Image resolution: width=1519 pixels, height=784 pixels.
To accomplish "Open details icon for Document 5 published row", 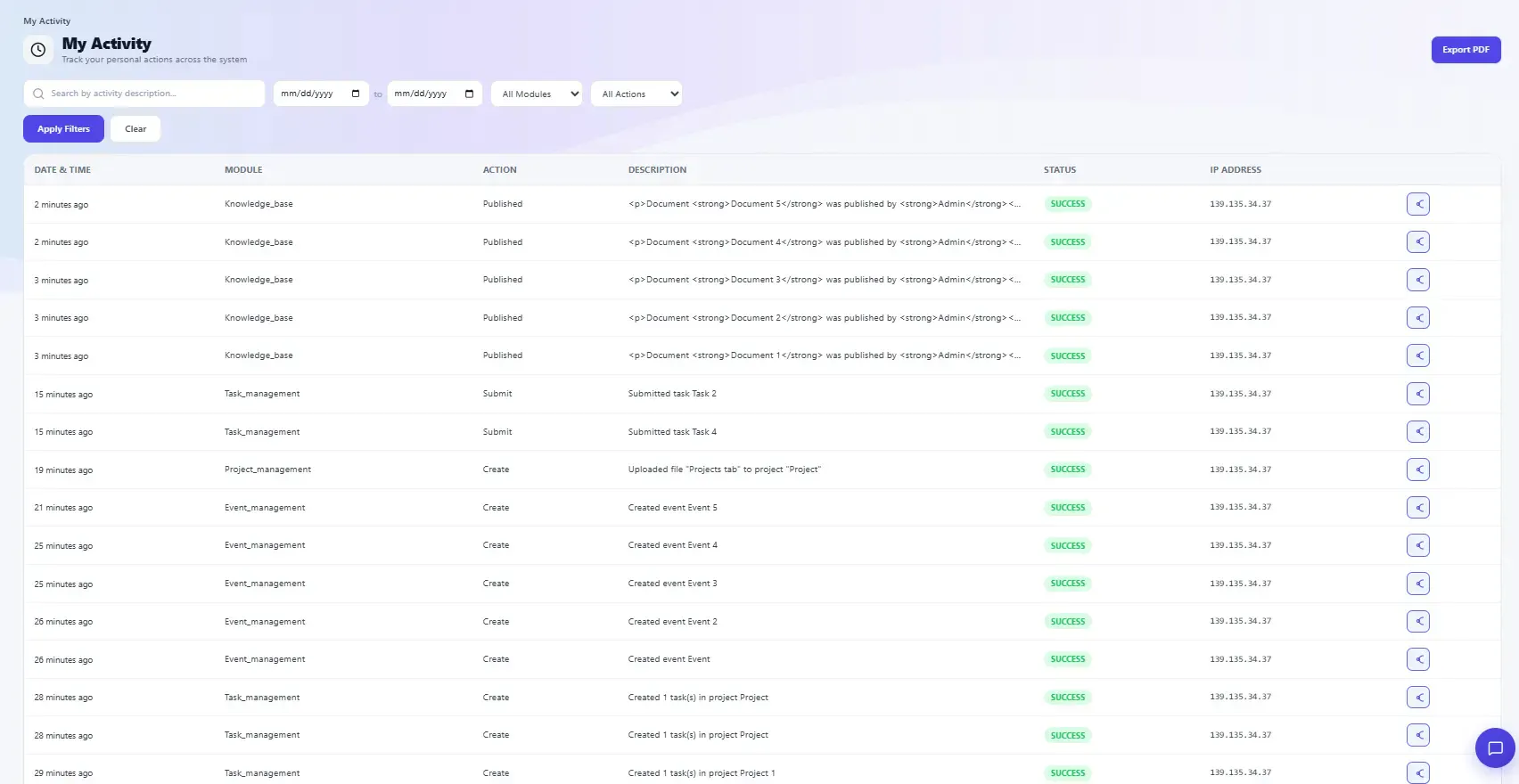I will pyautogui.click(x=1418, y=204).
